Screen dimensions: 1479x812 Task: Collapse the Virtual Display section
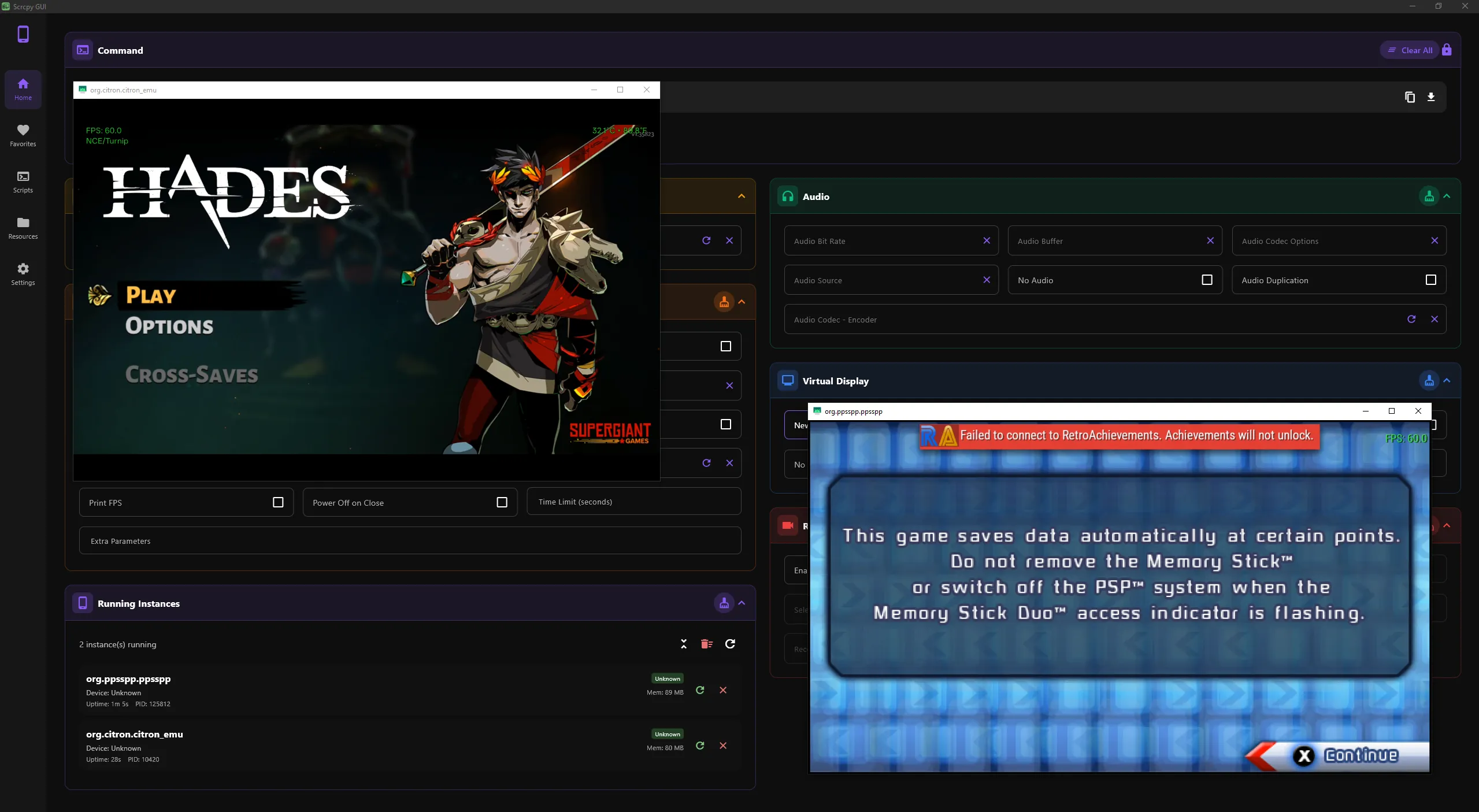point(1447,381)
